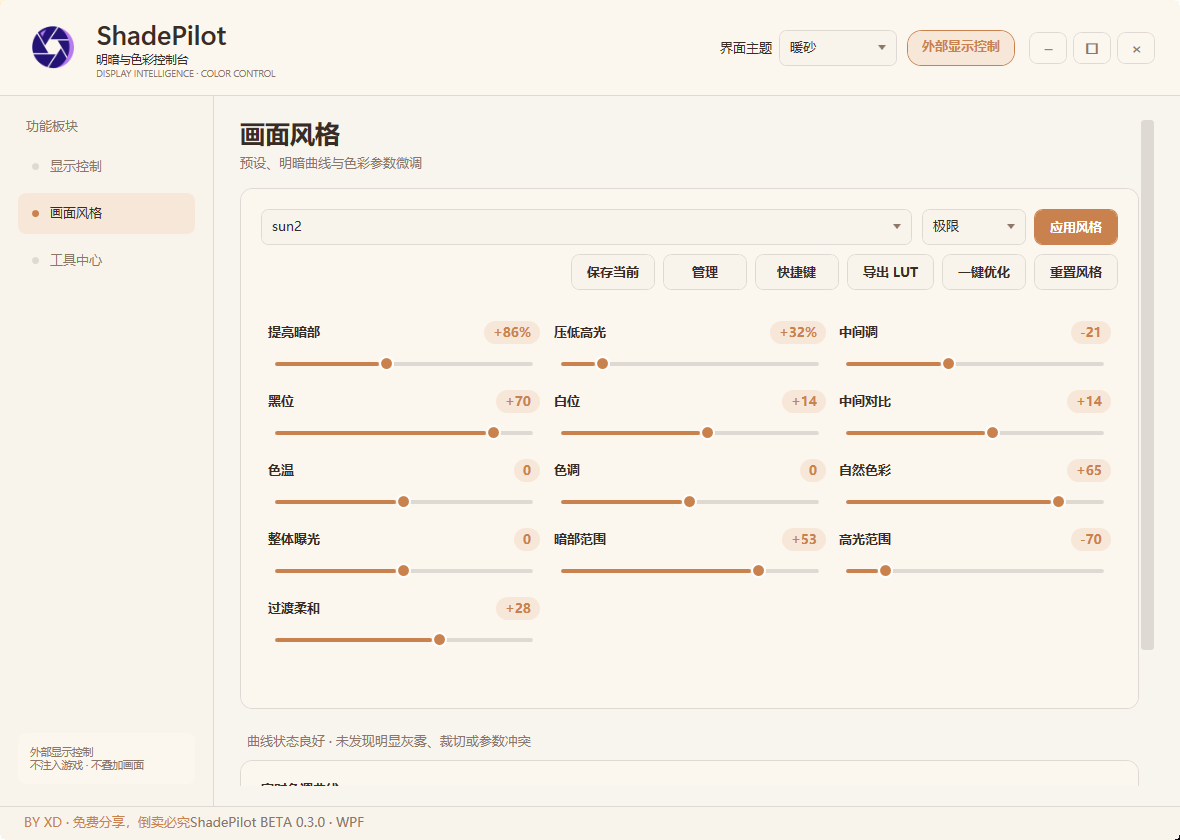Expand the sun2 preset dropdown
The image size is (1180, 840).
coord(586,227)
